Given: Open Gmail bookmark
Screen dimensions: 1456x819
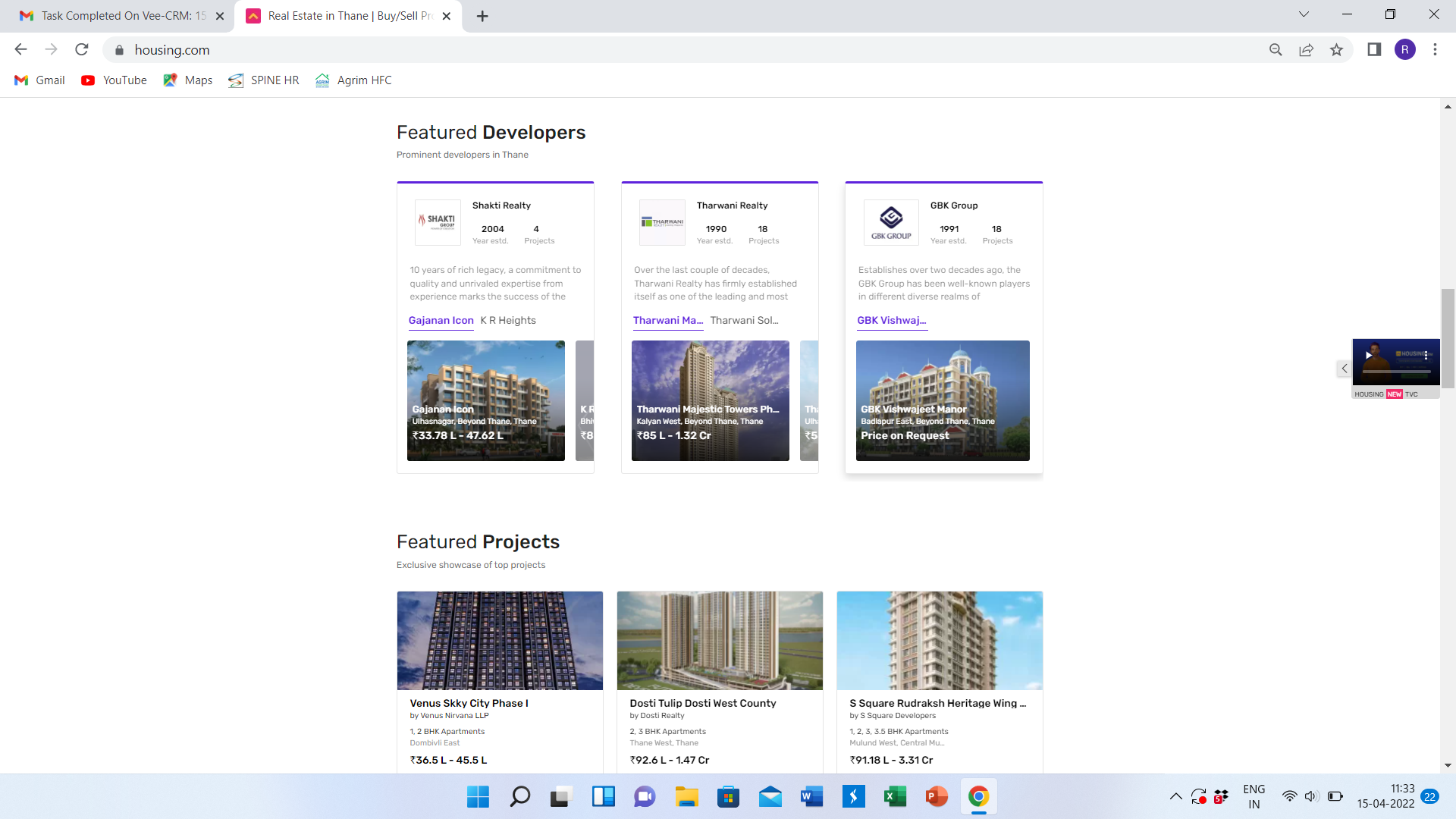Looking at the screenshot, I should tap(40, 80).
